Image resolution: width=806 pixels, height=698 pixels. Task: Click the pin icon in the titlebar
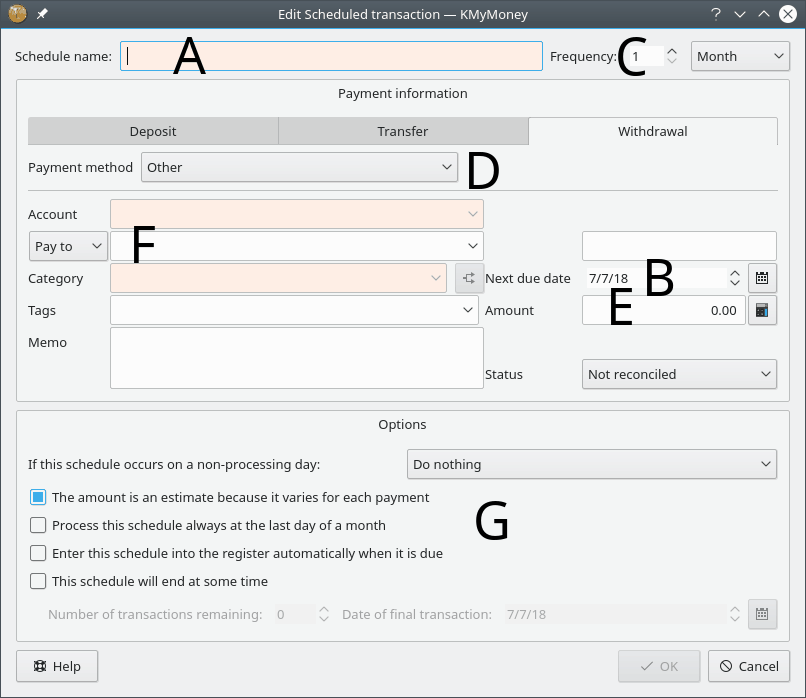click(40, 14)
